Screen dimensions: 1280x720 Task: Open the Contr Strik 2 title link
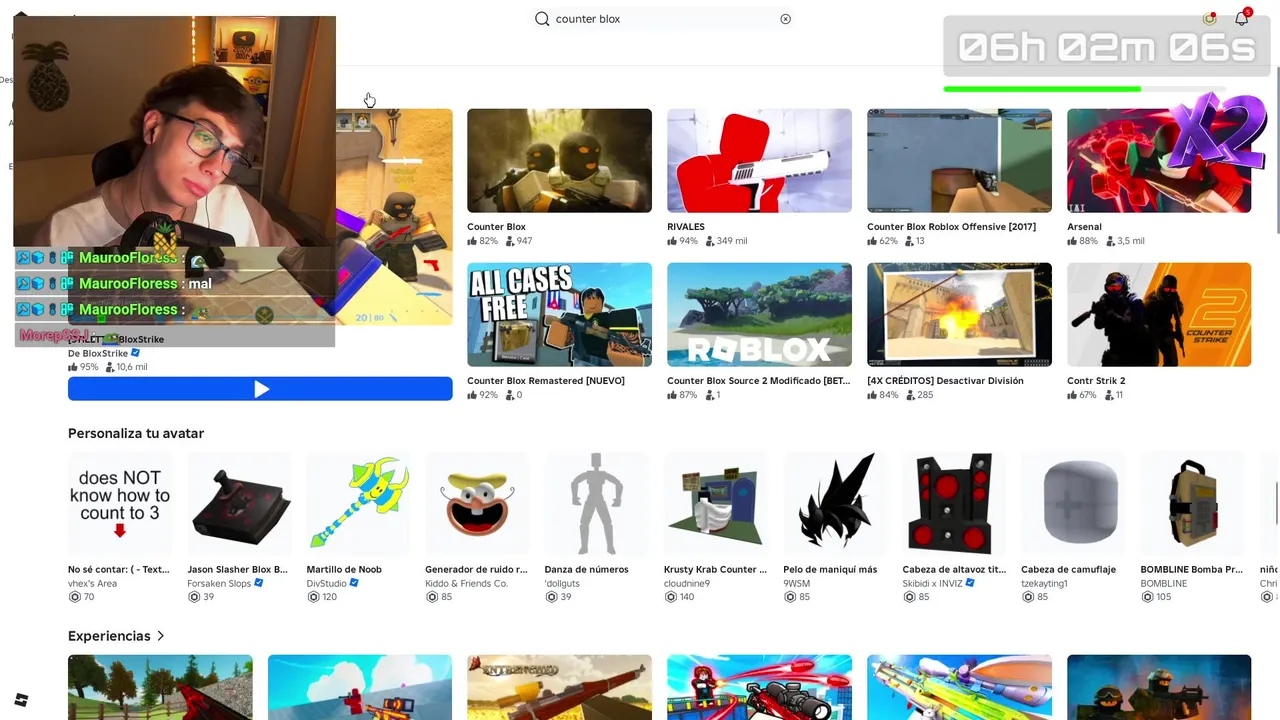coord(1096,381)
